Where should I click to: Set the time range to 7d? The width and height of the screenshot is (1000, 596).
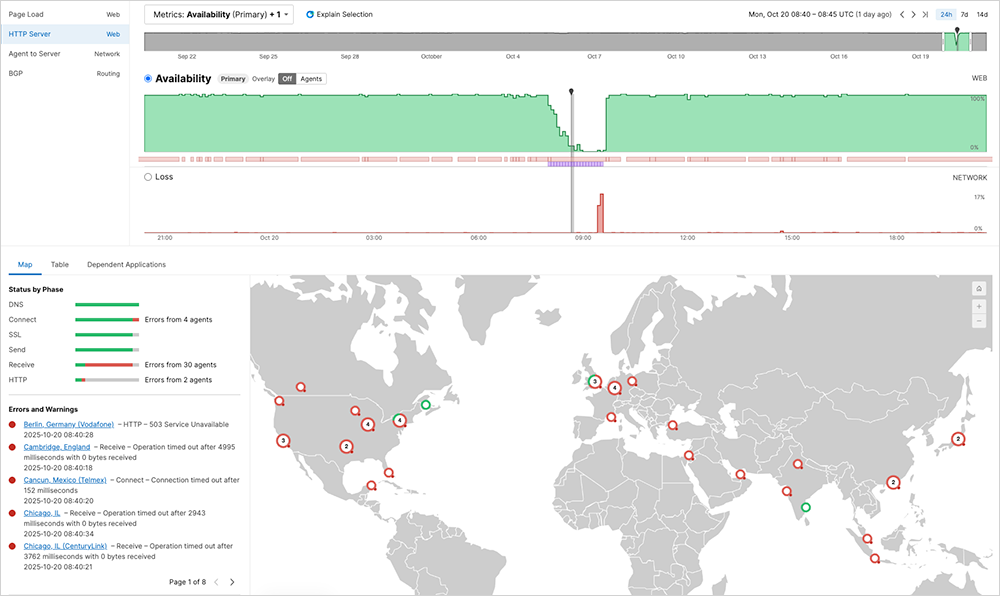pos(963,14)
